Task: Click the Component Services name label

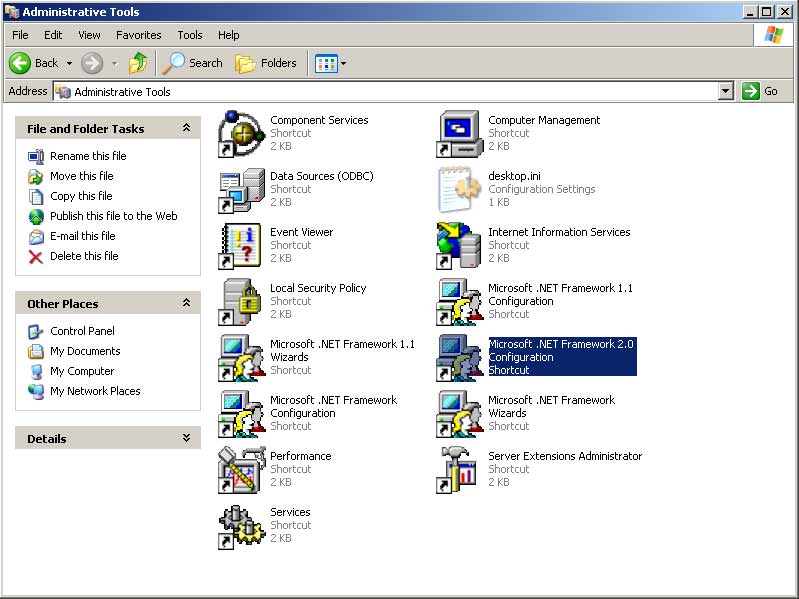Action: 319,120
